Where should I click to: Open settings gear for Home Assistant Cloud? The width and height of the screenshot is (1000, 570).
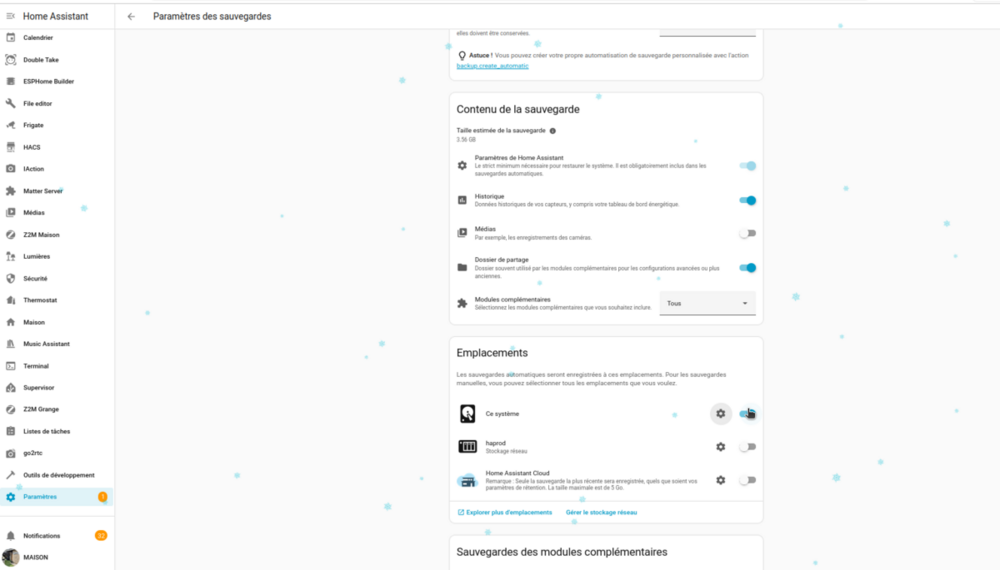721,480
